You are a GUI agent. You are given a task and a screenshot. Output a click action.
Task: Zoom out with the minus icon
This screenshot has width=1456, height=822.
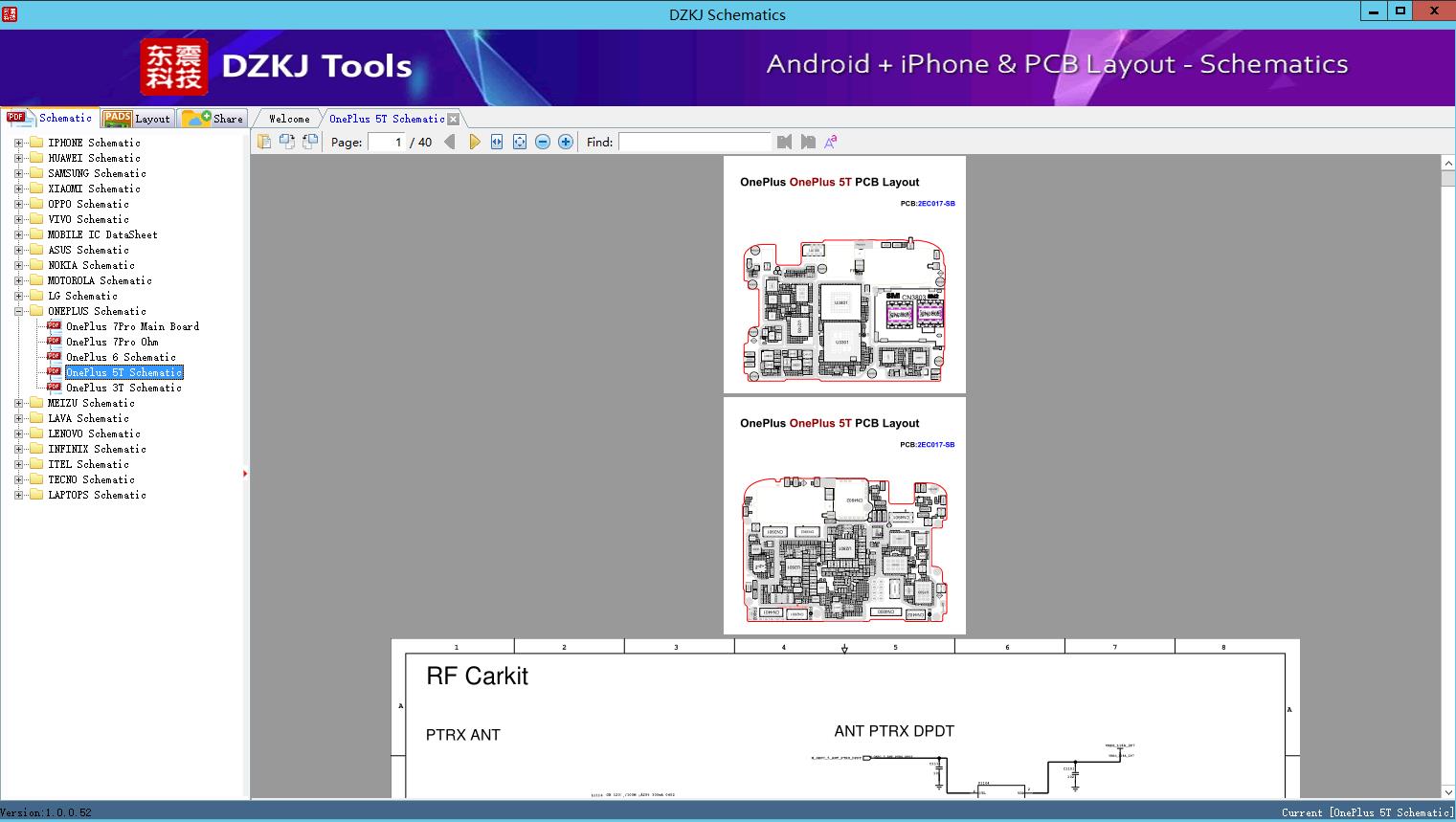tap(543, 142)
